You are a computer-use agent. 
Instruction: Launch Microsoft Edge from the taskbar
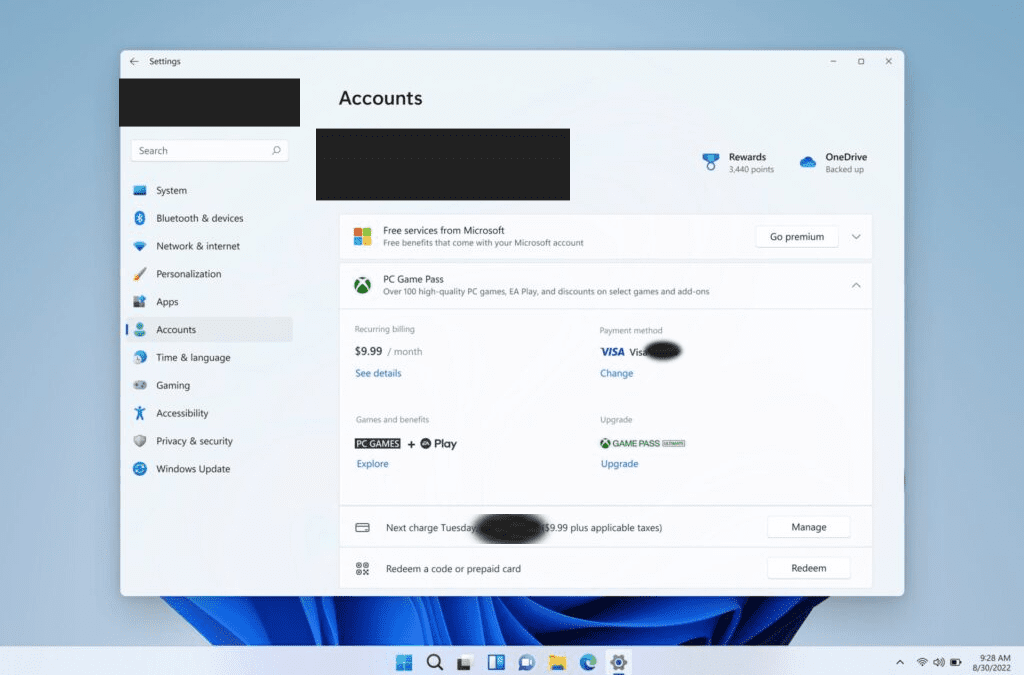(x=588, y=663)
